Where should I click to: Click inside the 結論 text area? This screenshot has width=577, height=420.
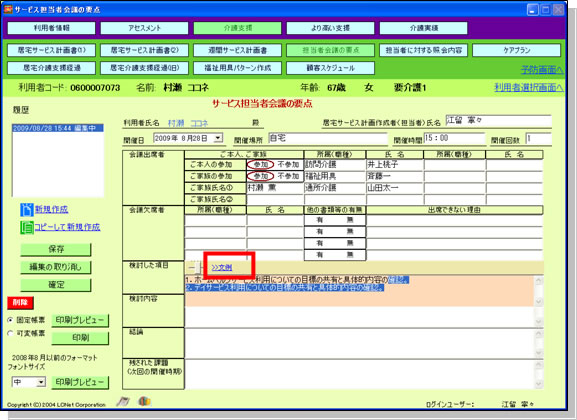(360, 343)
